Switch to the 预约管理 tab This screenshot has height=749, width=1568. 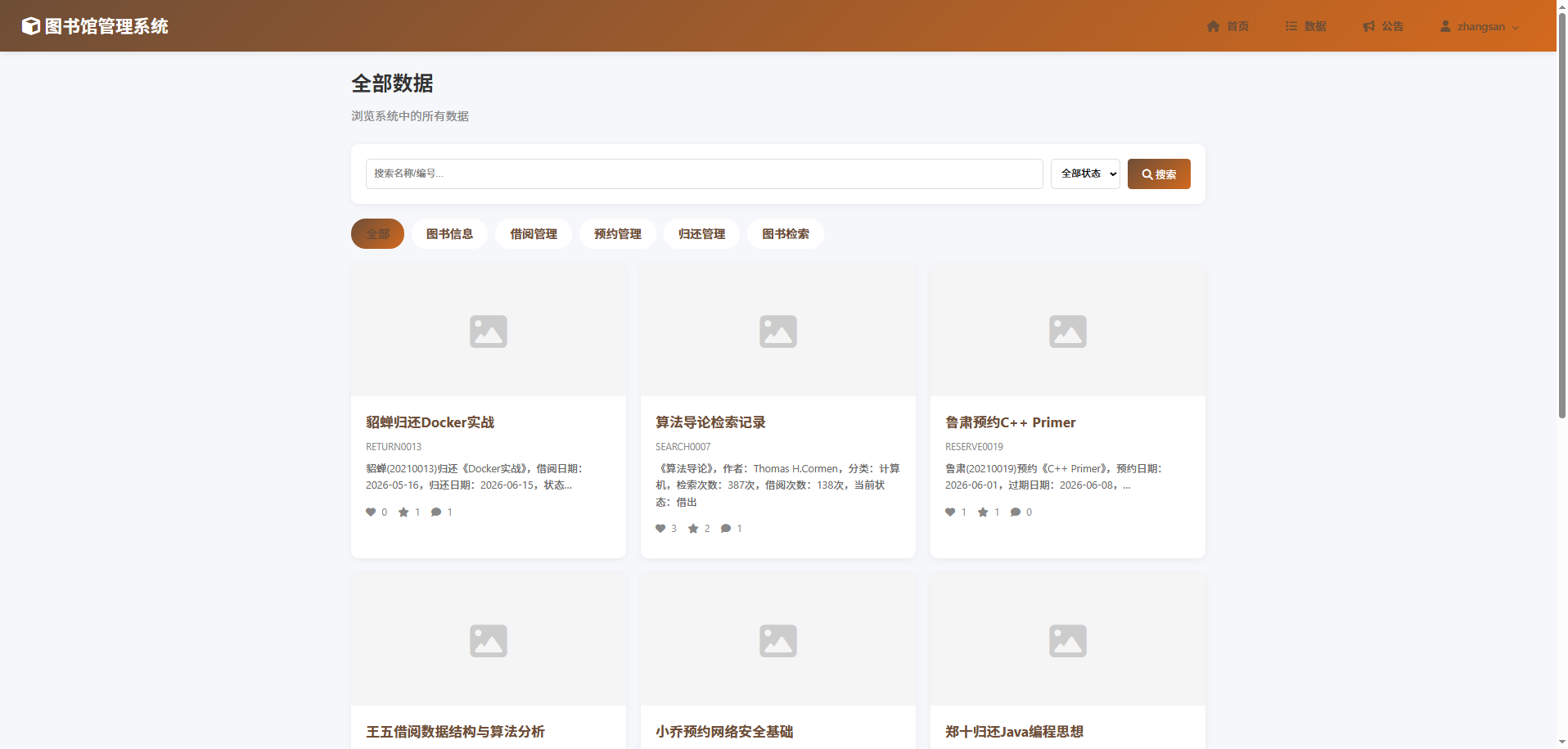click(x=618, y=234)
